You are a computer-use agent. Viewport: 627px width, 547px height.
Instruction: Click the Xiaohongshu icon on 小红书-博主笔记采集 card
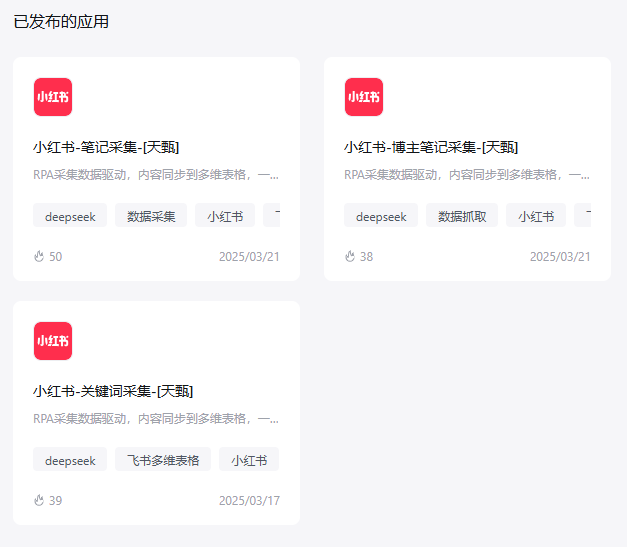click(x=364, y=97)
